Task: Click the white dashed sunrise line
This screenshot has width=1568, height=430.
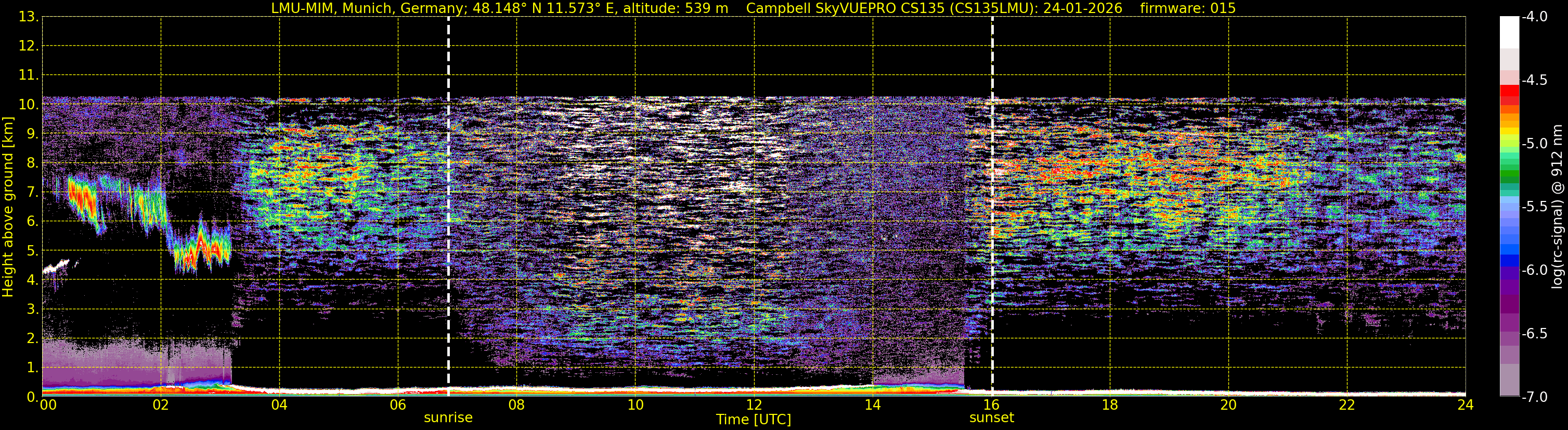Action: pyautogui.click(x=449, y=207)
